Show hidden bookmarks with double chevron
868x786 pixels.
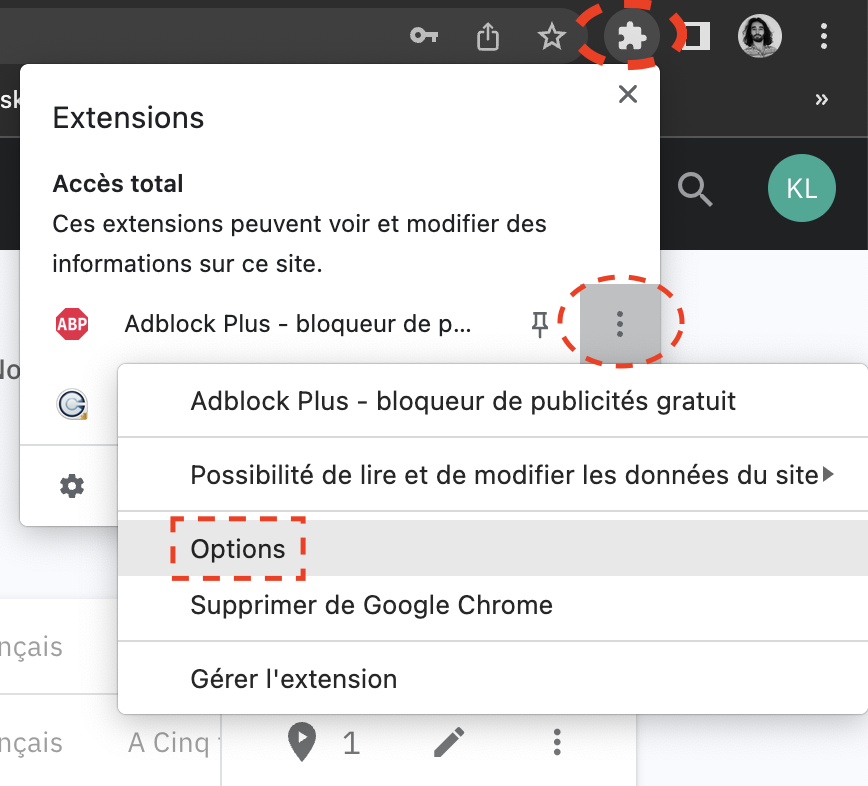(x=822, y=99)
